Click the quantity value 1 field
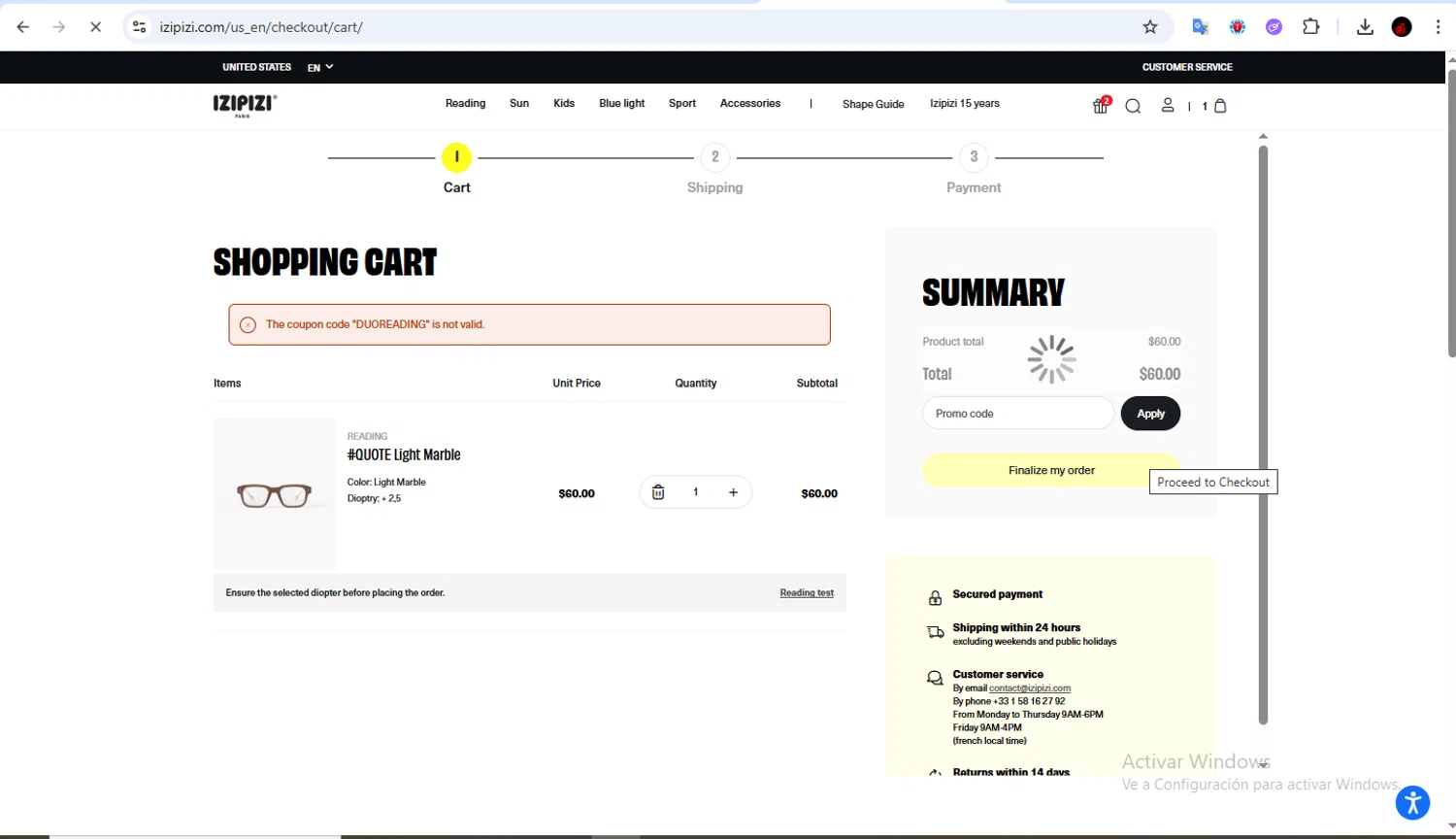Screen dimensions: 1456x839 (695, 492)
